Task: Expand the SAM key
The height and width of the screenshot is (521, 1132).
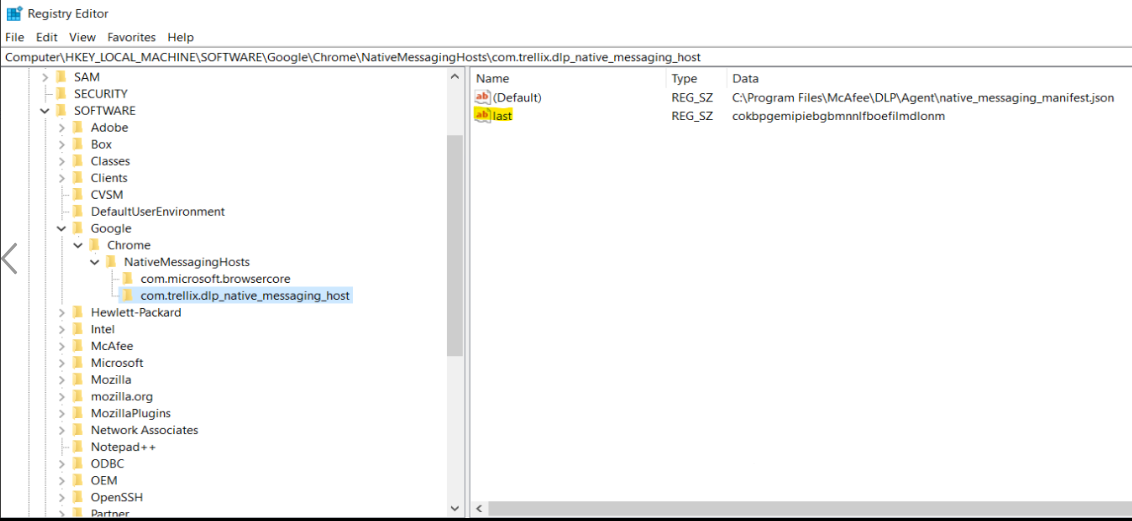Action: tap(45, 76)
